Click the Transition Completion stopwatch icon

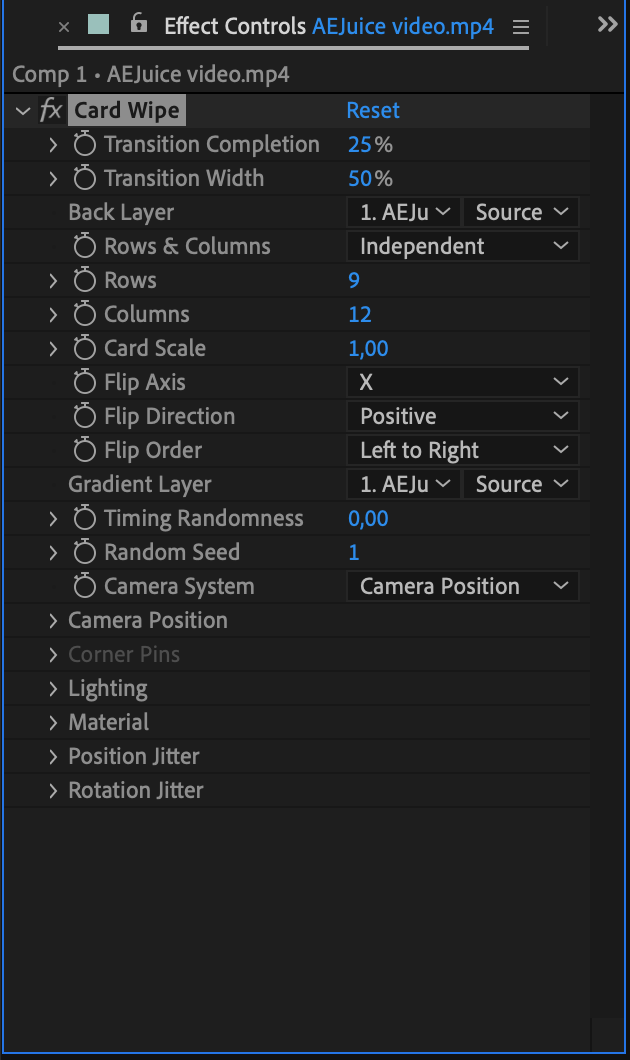(85, 145)
